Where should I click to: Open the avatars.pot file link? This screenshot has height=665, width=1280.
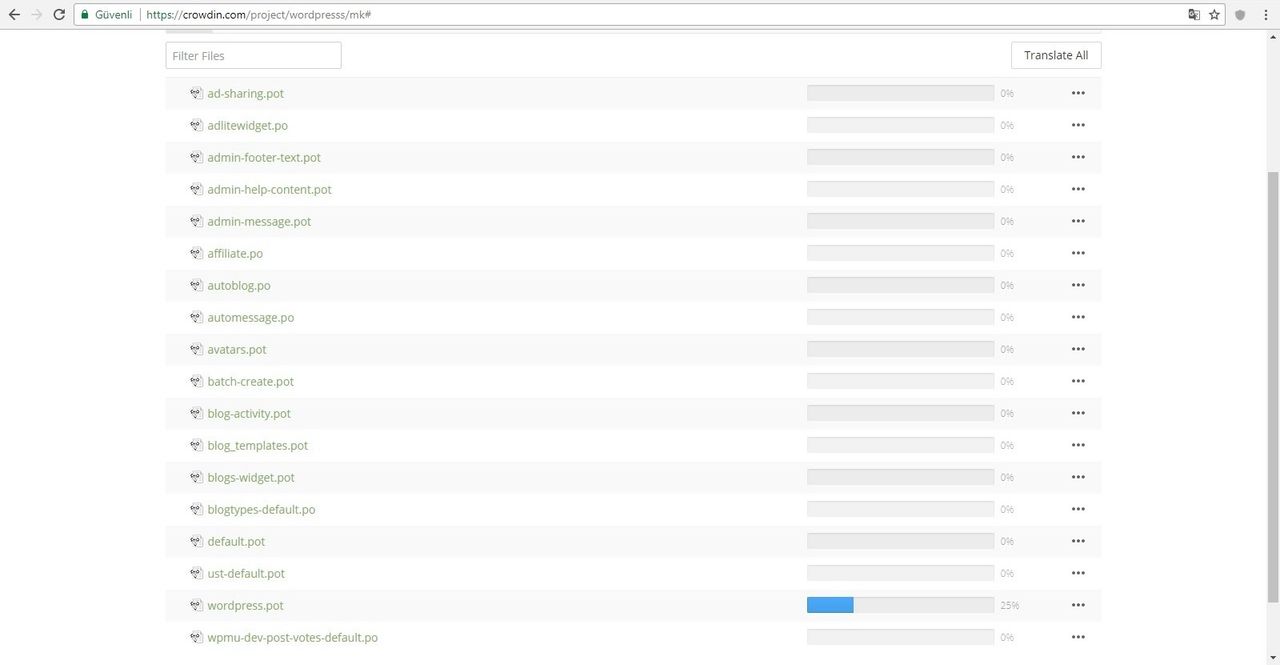pyautogui.click(x=237, y=349)
